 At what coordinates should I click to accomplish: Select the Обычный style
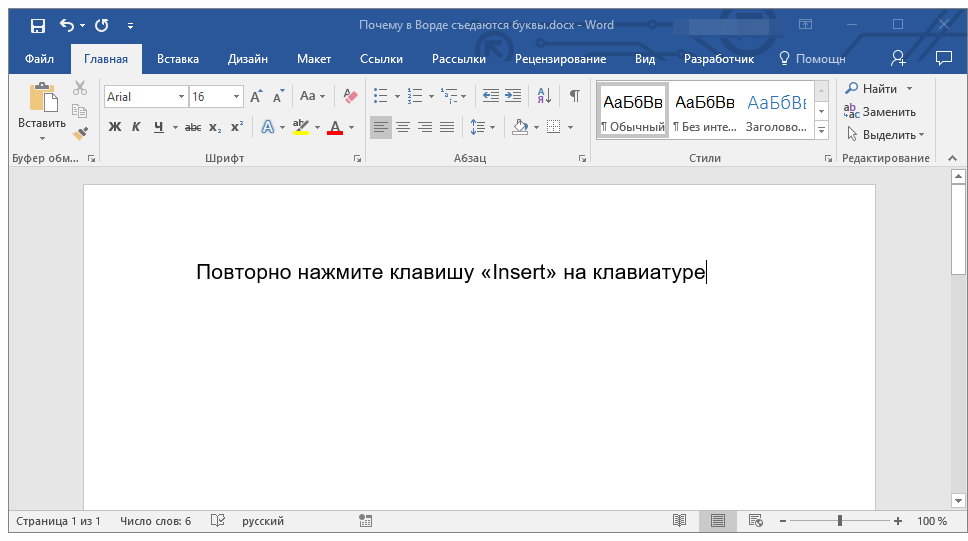633,112
